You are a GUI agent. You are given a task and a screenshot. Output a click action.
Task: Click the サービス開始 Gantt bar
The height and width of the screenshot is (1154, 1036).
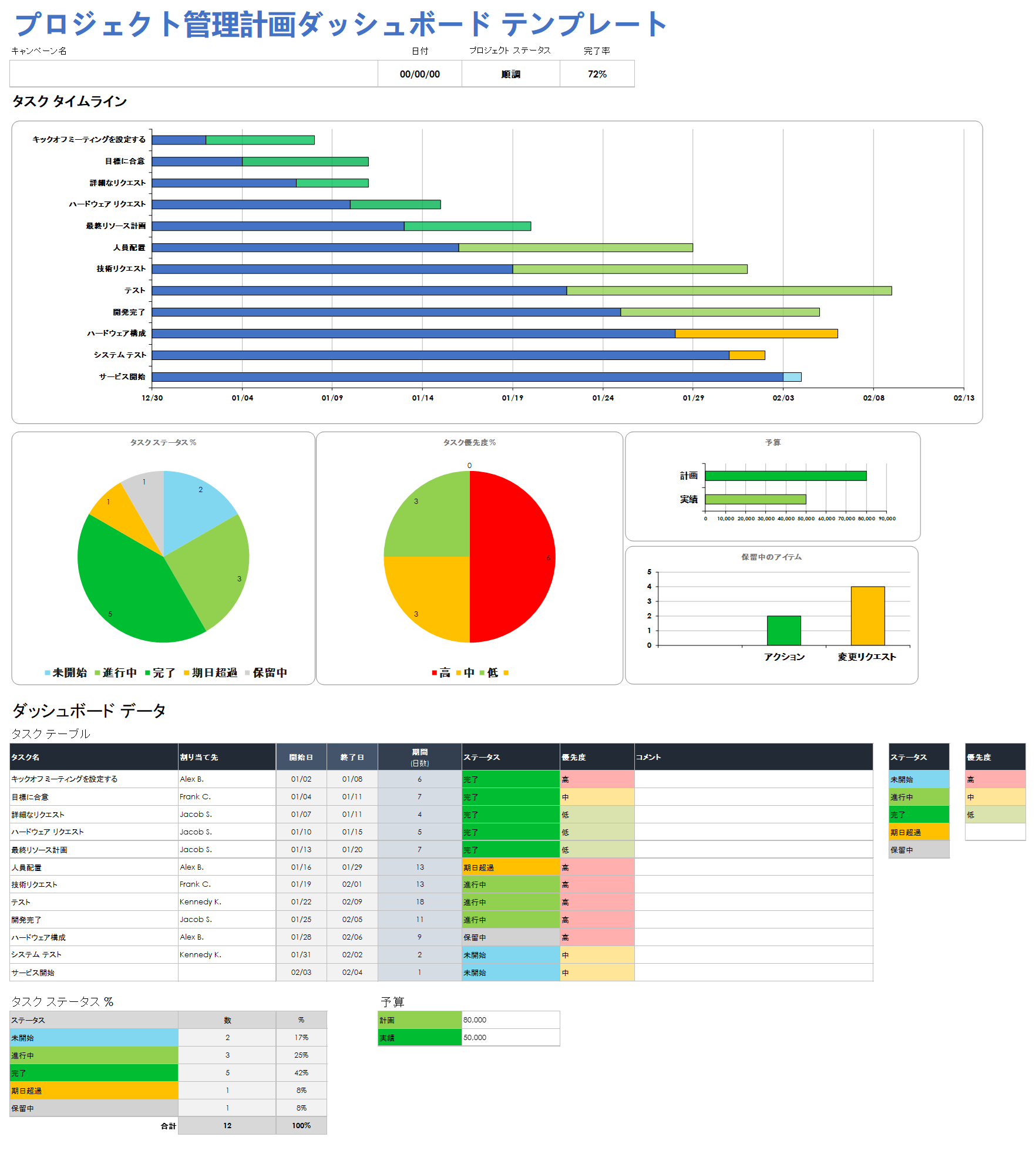476,377
